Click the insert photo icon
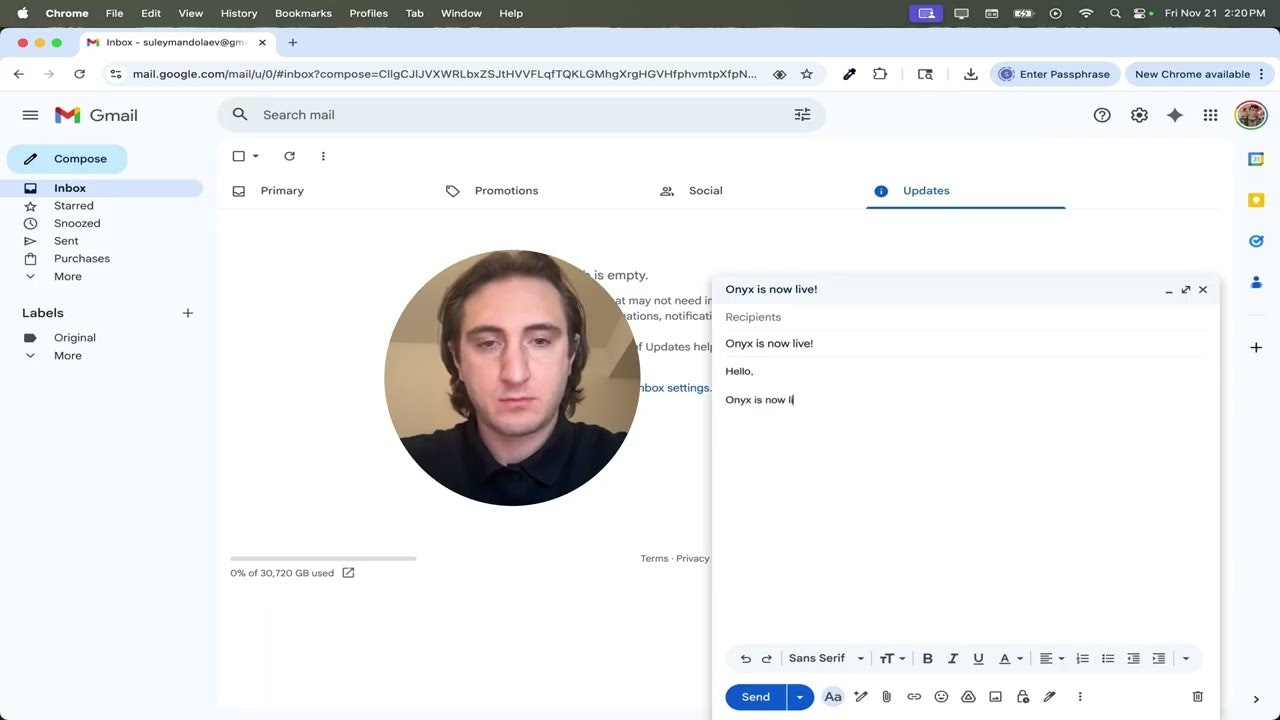 (x=995, y=697)
